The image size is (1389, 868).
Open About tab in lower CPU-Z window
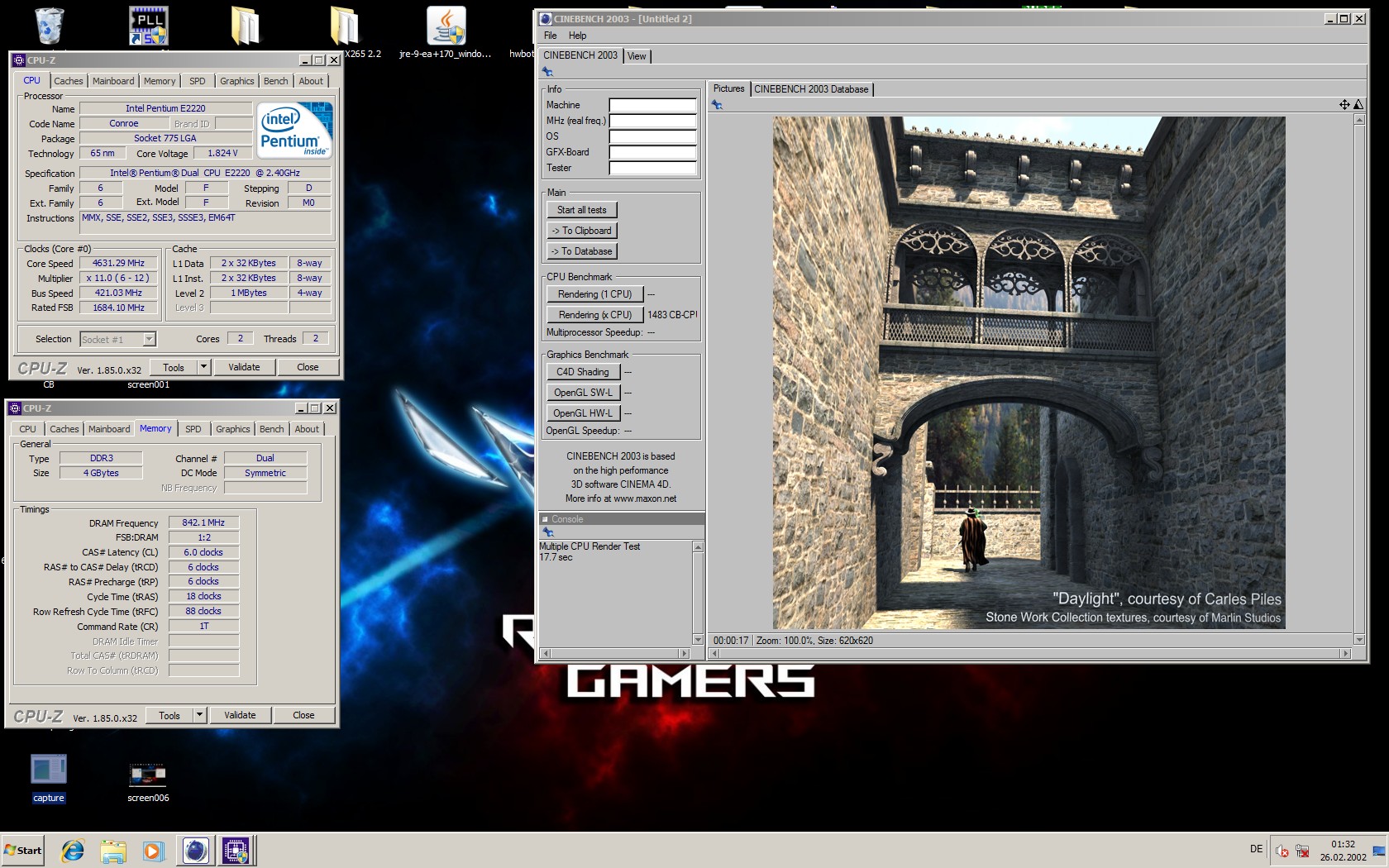click(x=307, y=429)
